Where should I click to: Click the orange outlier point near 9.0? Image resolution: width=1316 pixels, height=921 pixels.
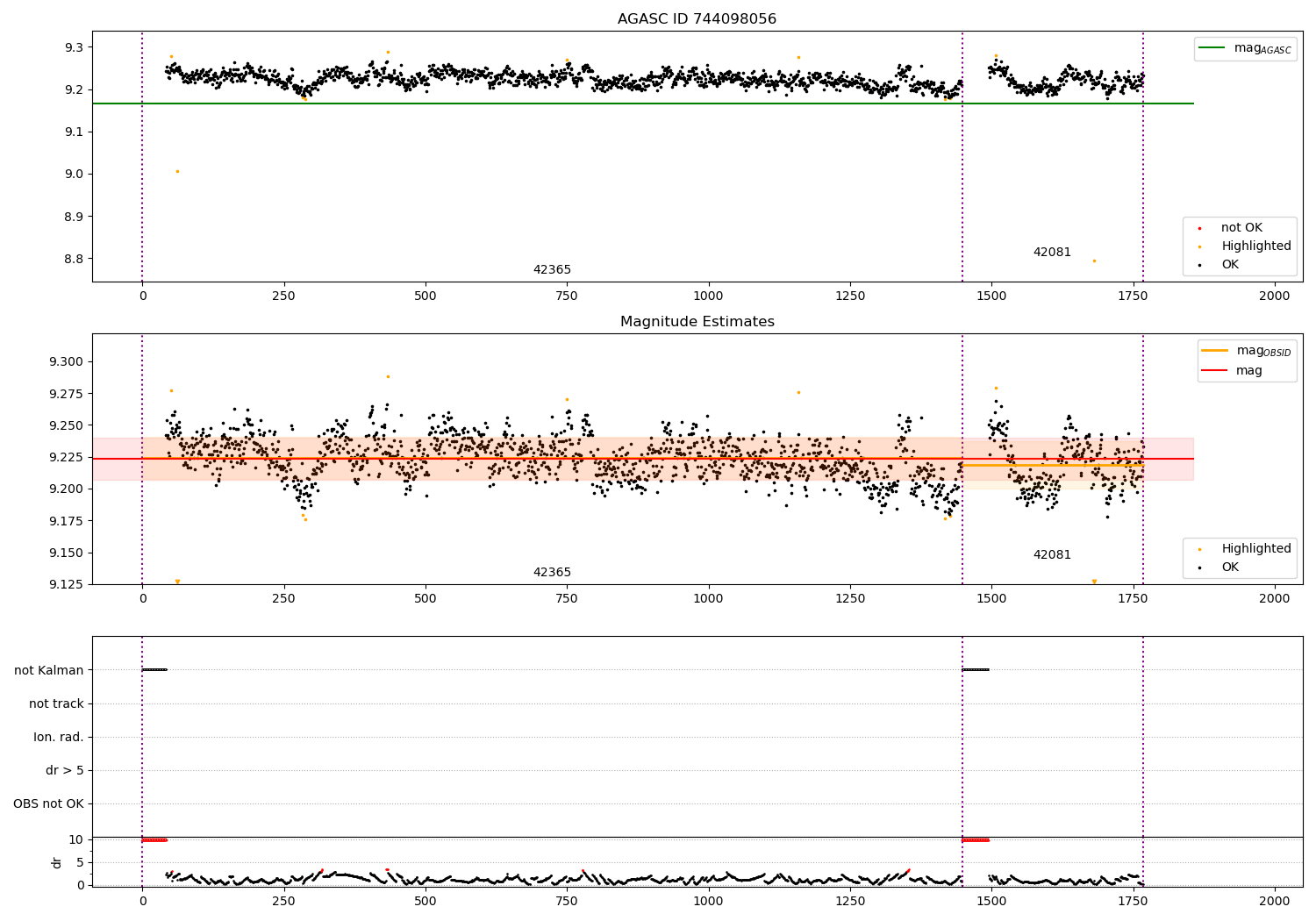coord(177,172)
